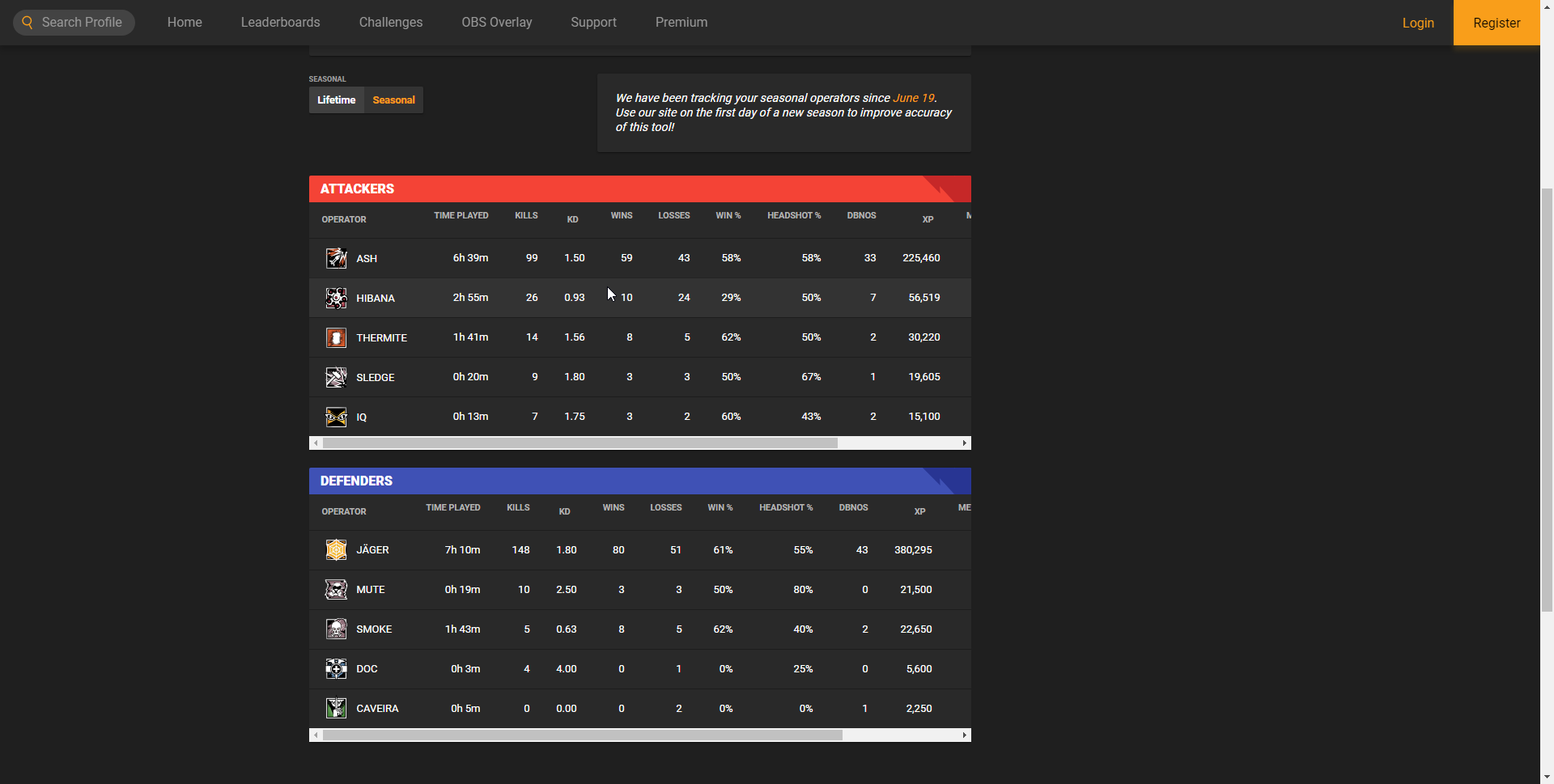Screen dimensions: 1554x784
Task: Click the IQ operator icon
Action: click(x=336, y=417)
